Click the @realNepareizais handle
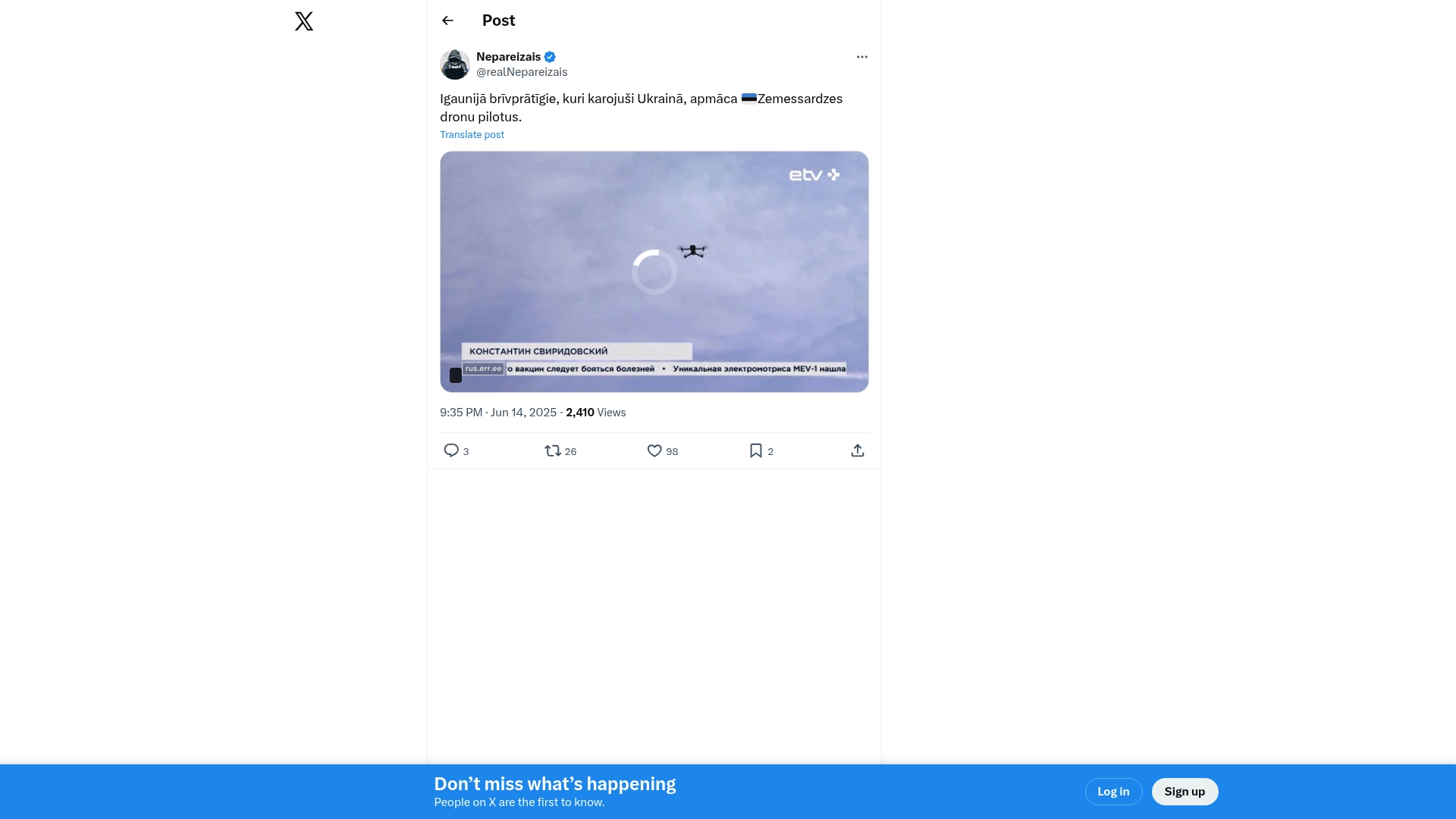This screenshot has width=1456, height=819. (x=522, y=72)
